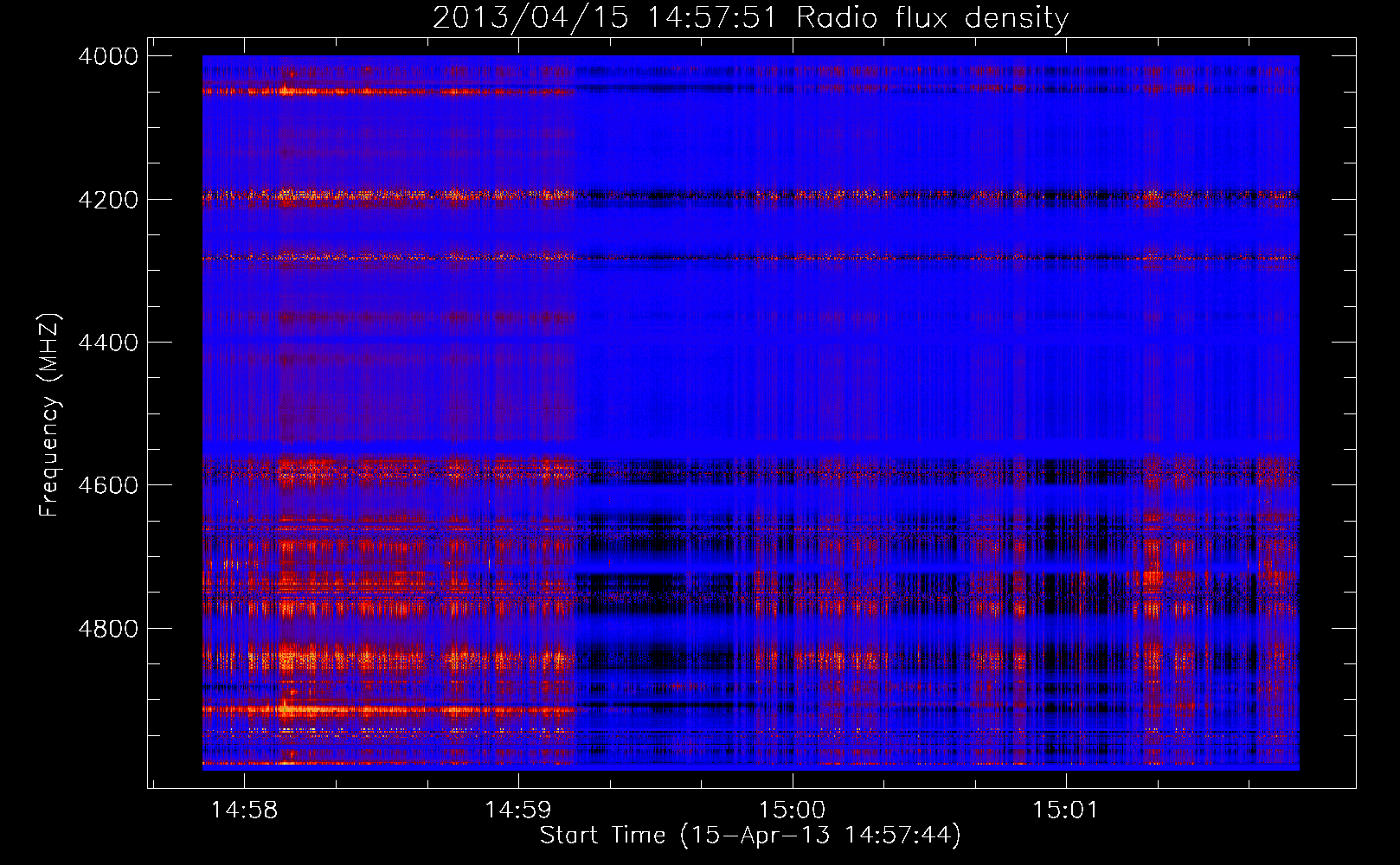Click the 'Start Time (15-Apr-13 14:57:44)' axis title

[750, 836]
